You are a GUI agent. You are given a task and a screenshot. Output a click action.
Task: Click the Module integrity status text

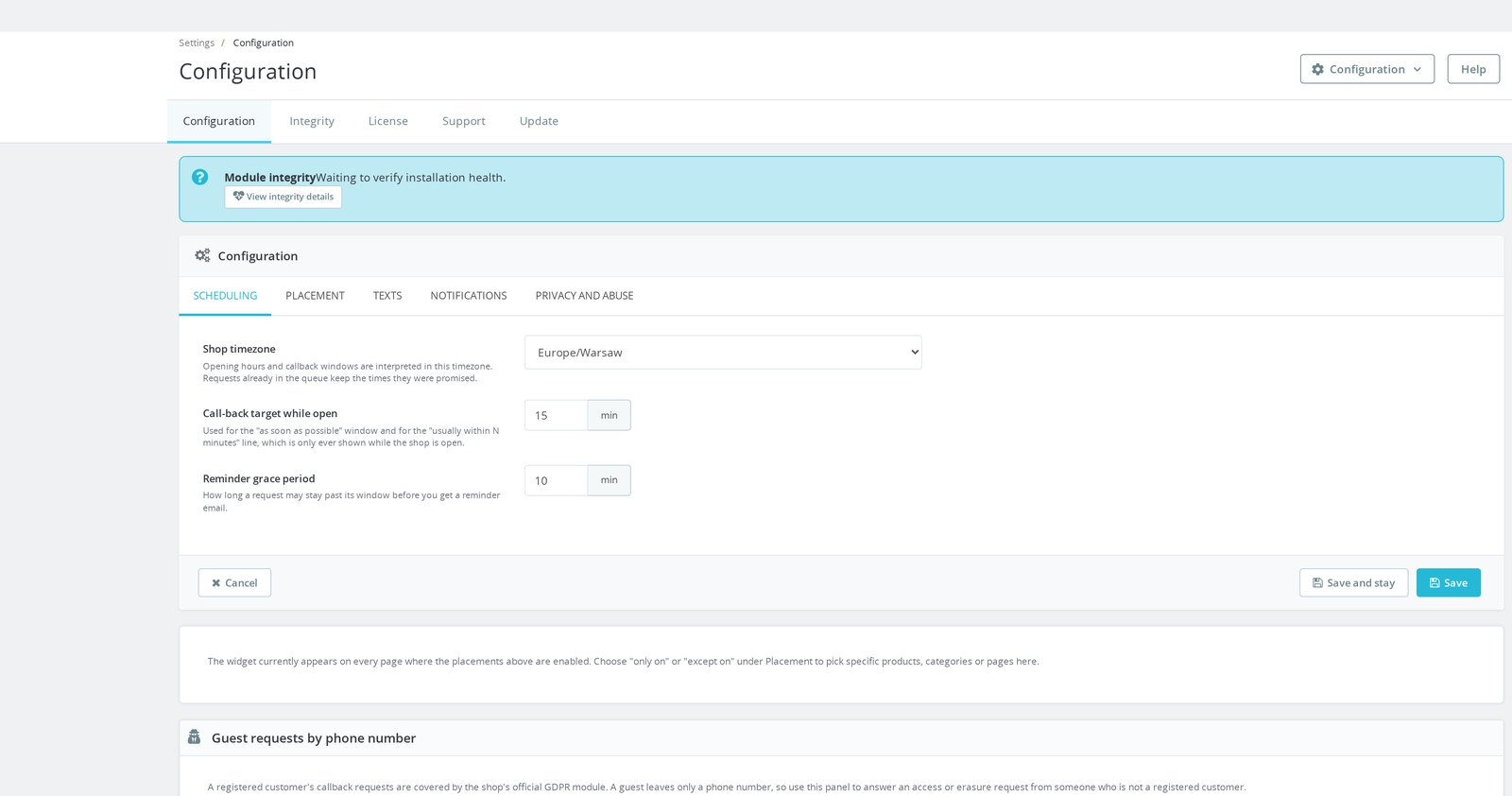(365, 177)
